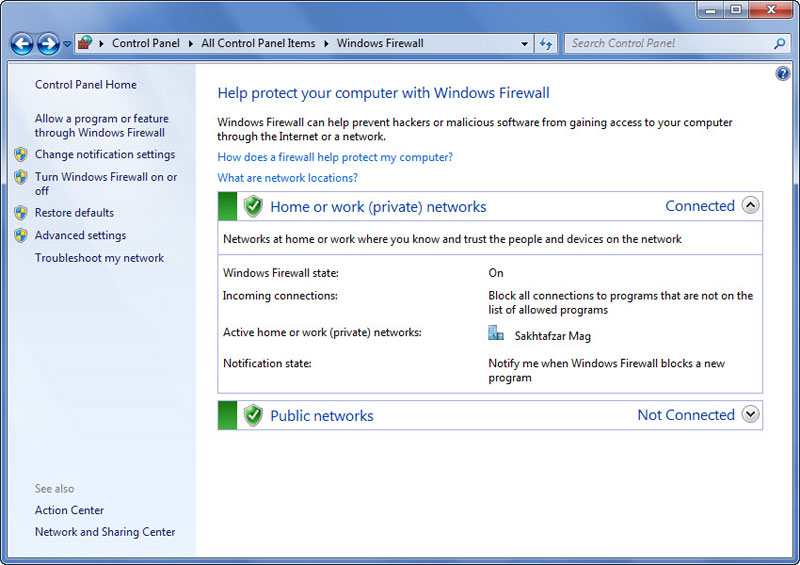This screenshot has height=565, width=800.
Task: Click the Refresh button in address bar
Action: click(546, 44)
